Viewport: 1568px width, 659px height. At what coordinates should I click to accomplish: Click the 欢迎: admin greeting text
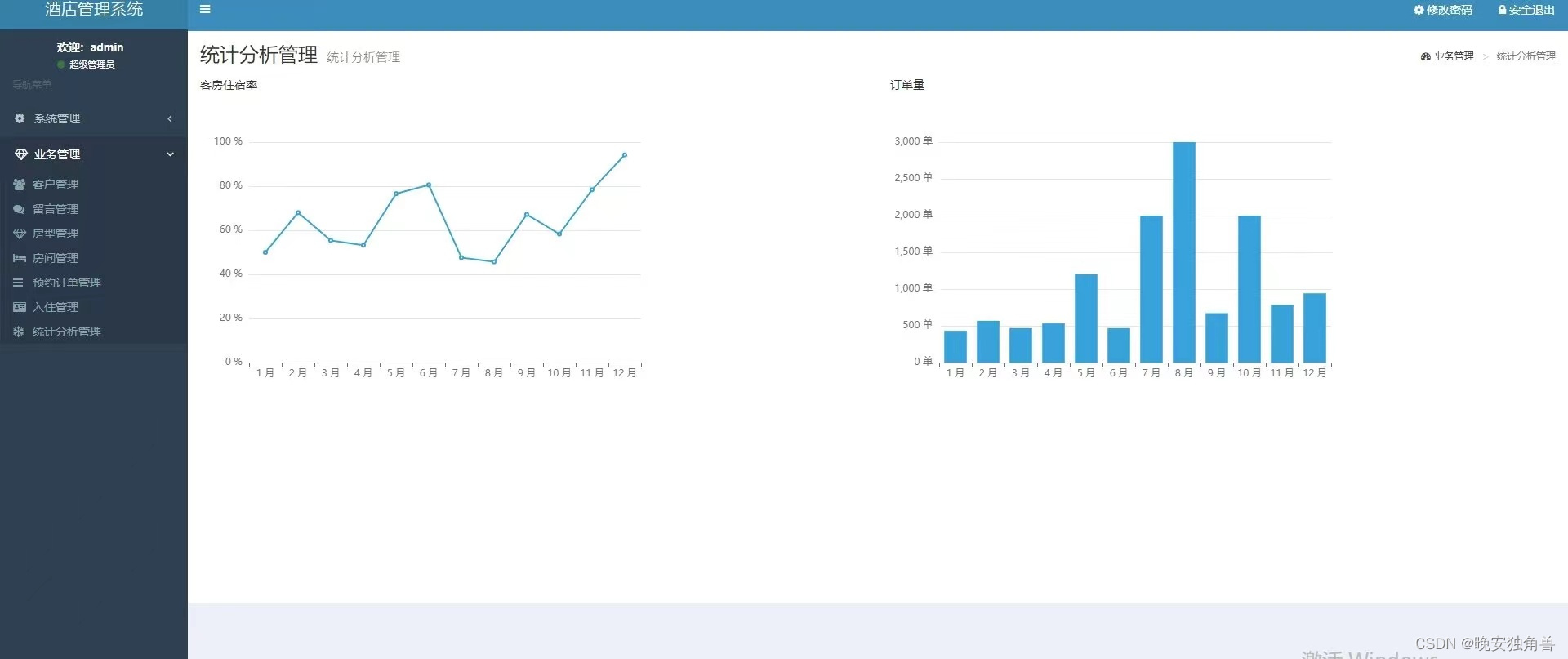click(90, 47)
